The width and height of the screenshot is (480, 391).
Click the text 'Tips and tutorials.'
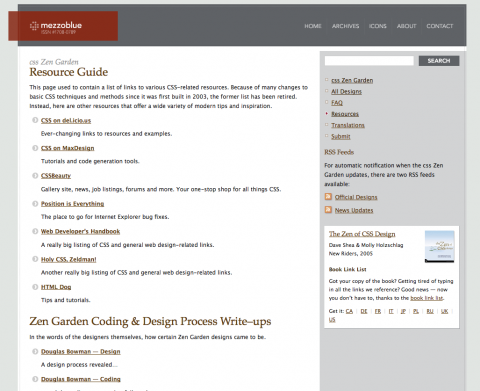click(66, 300)
